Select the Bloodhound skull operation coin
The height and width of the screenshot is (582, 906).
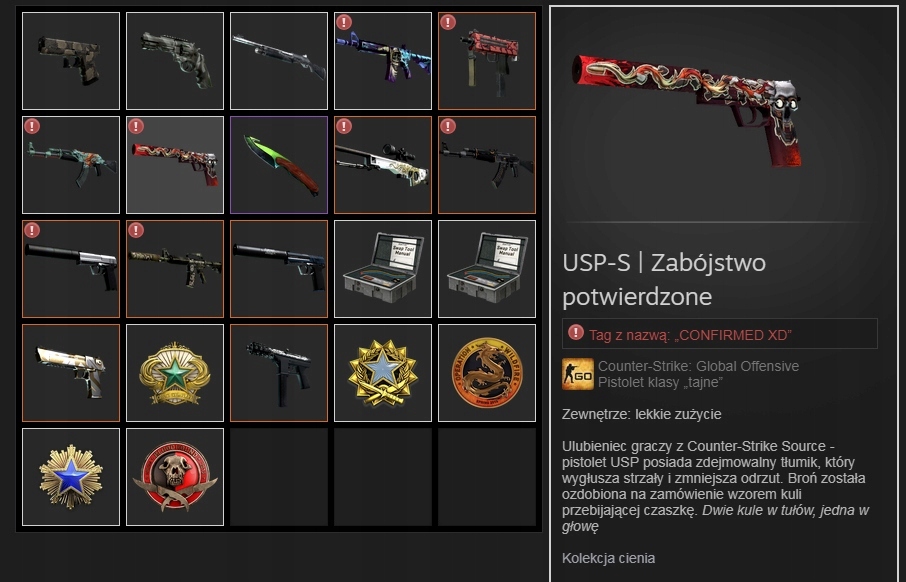click(175, 477)
